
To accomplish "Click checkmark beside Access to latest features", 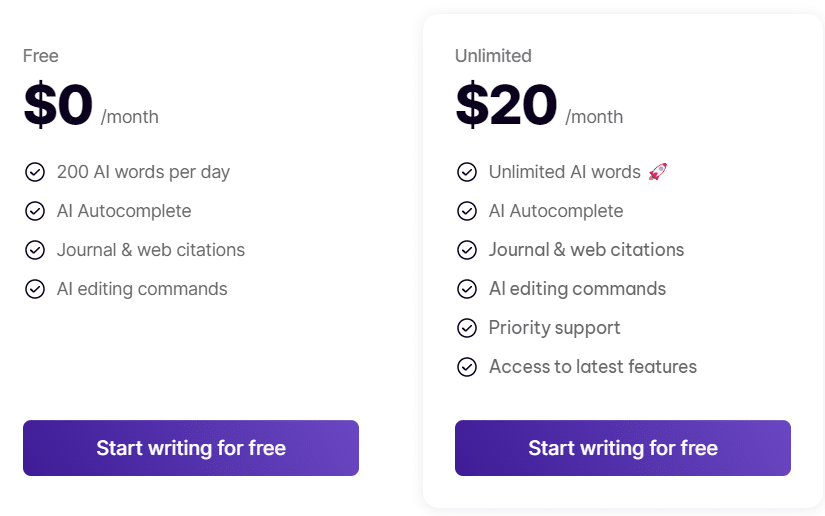I will pos(467,367).
